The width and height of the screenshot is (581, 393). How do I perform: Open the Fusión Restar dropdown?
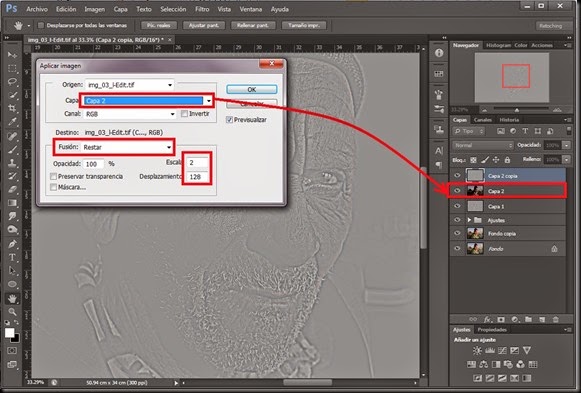(x=128, y=147)
